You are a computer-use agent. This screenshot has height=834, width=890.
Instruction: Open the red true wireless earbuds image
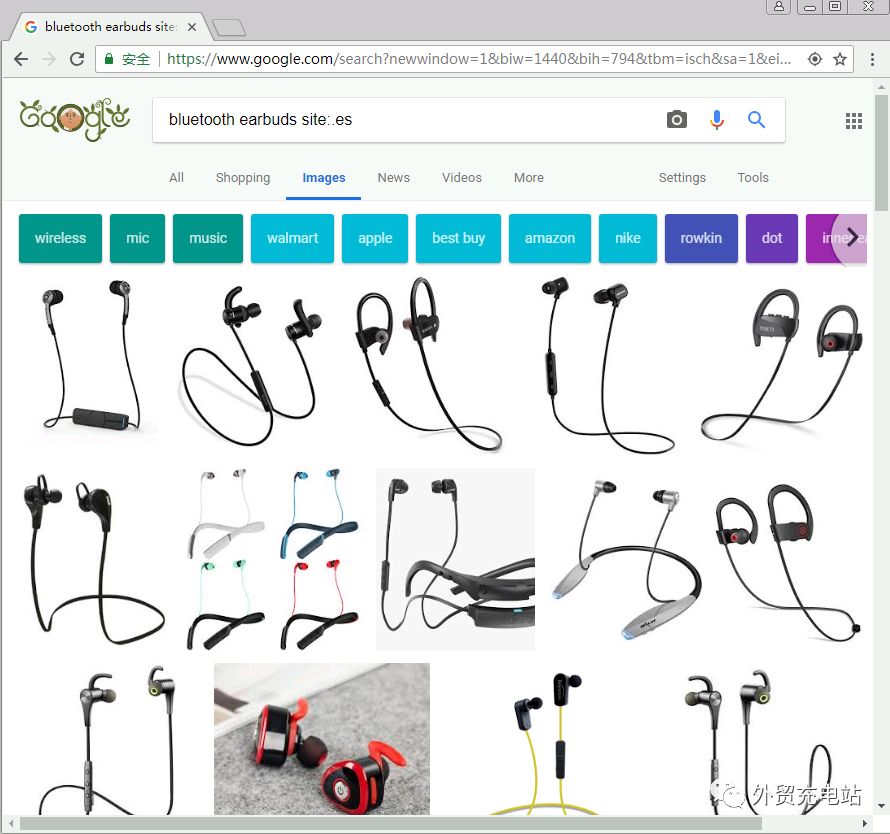click(322, 739)
